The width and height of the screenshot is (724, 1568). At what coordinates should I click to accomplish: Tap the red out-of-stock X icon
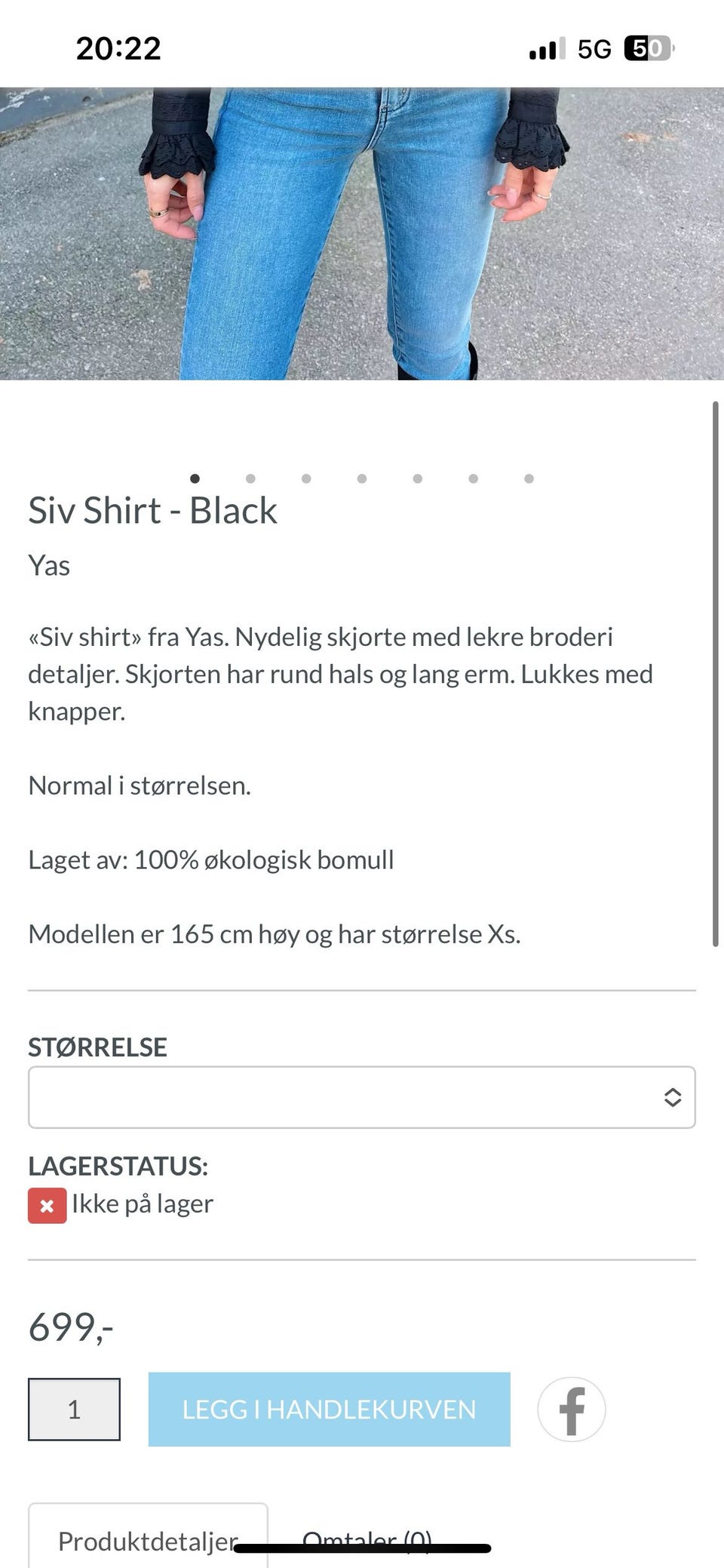coord(47,1205)
